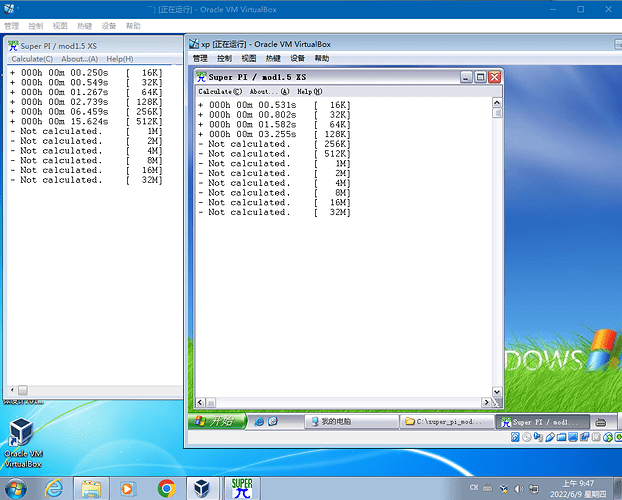Click the Windows 7 clock showing 9:47
The height and width of the screenshot is (500, 622).
click(578, 483)
